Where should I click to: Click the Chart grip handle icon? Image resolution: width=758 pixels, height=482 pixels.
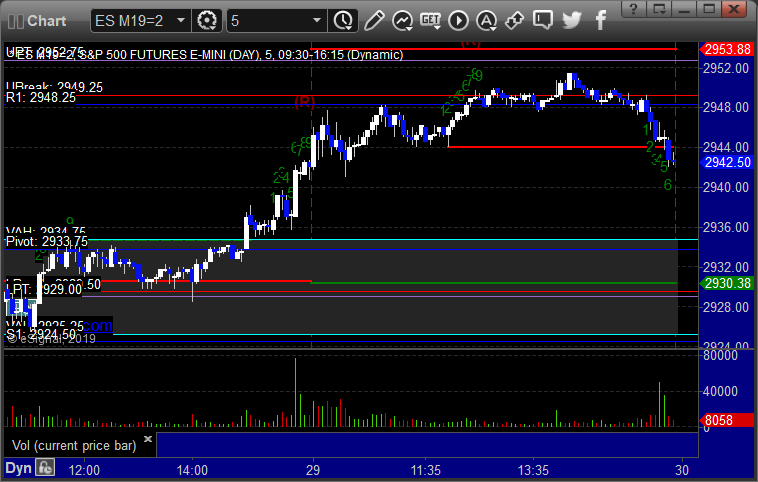pyautogui.click(x=15, y=21)
